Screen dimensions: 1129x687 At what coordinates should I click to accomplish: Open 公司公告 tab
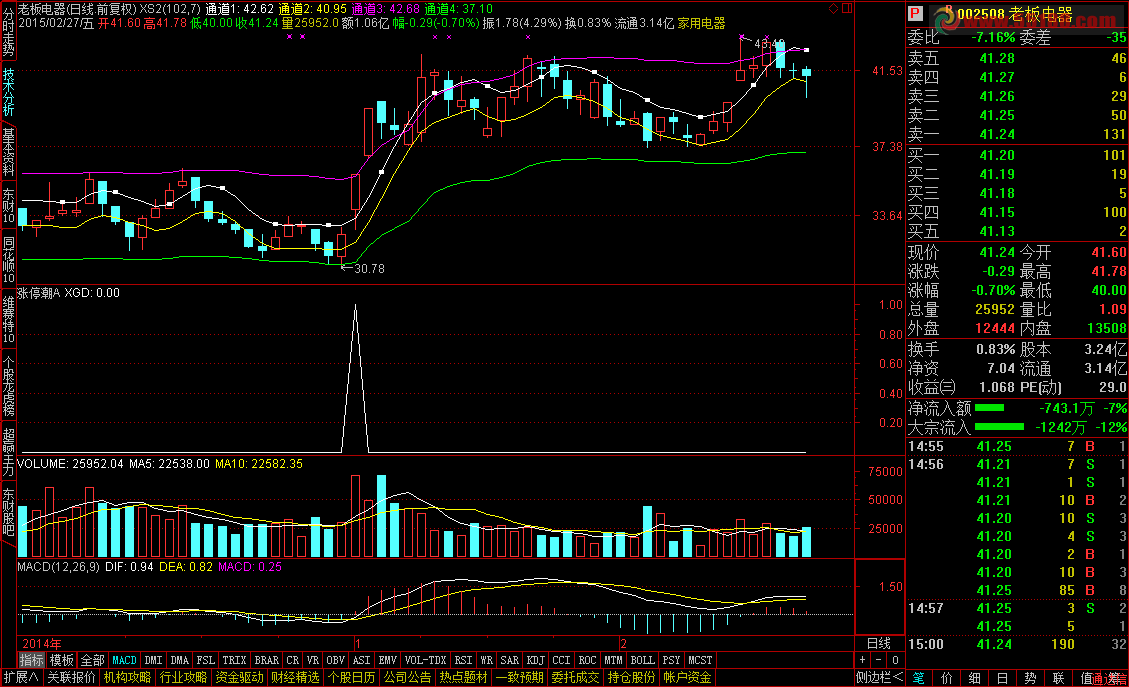click(x=408, y=678)
